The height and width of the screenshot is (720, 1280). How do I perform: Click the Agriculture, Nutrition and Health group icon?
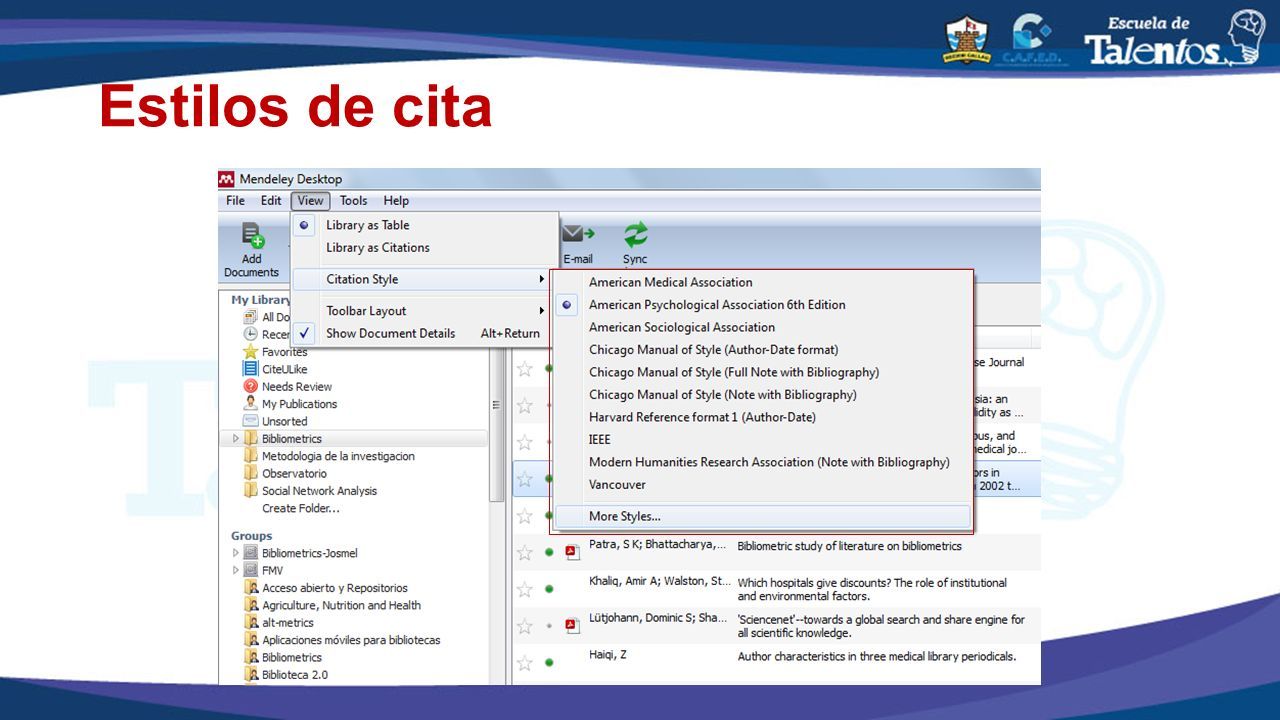pos(251,605)
